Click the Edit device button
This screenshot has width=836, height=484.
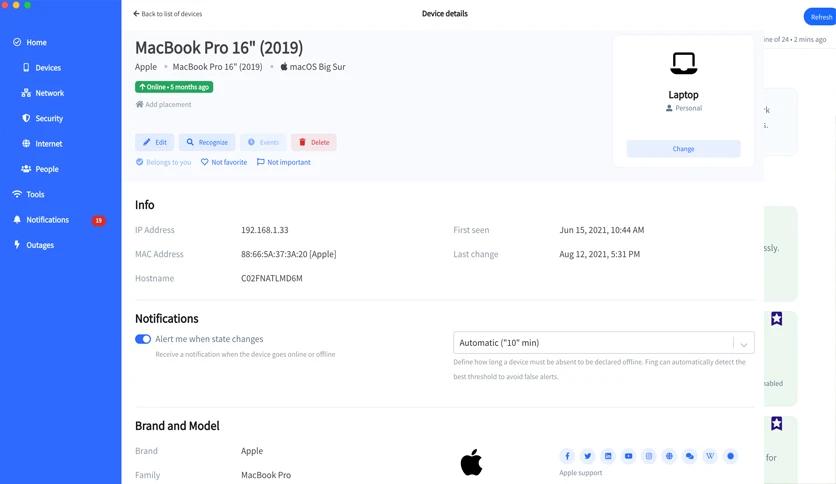click(x=155, y=142)
